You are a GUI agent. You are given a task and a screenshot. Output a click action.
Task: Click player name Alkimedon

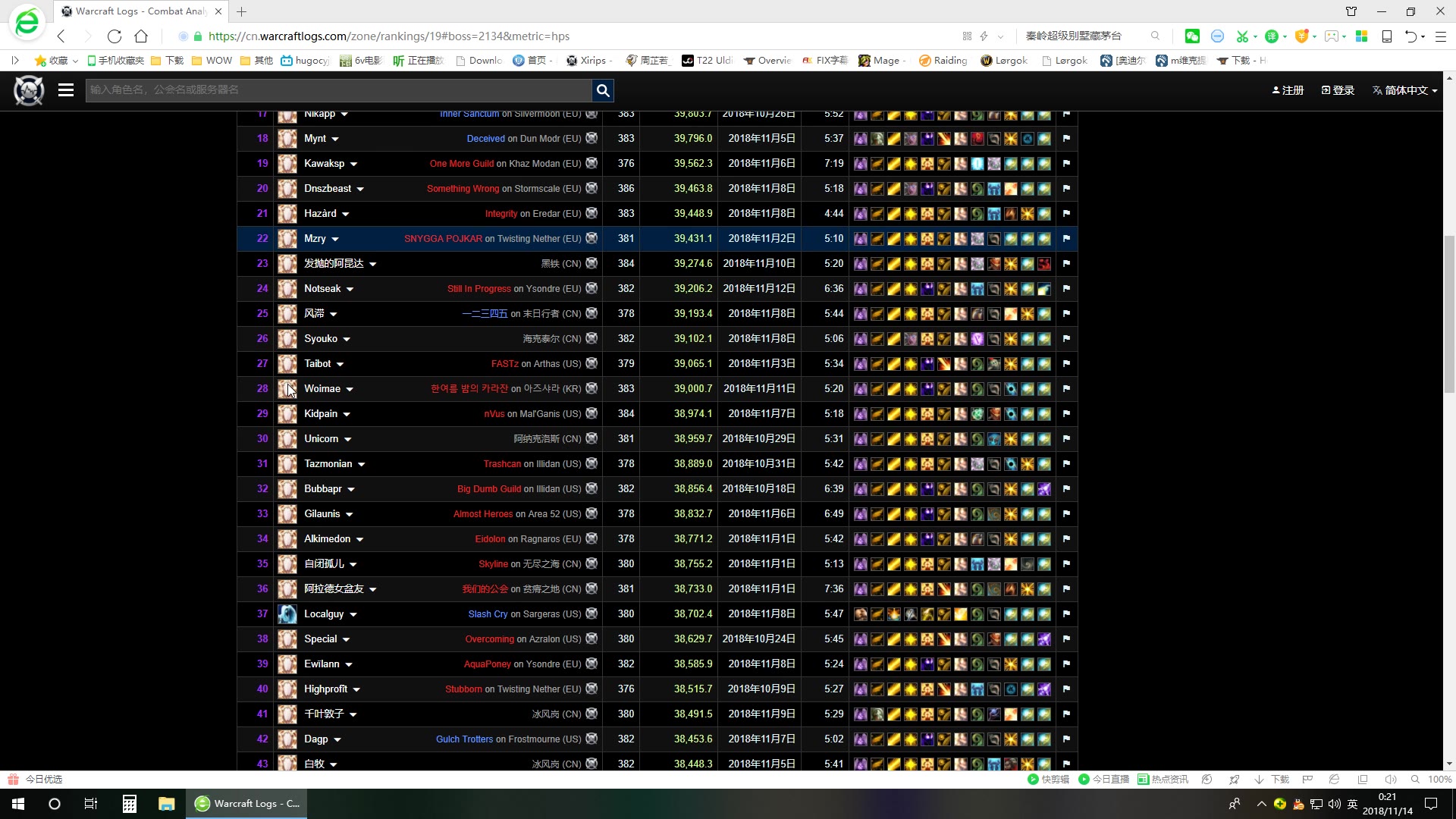(327, 539)
